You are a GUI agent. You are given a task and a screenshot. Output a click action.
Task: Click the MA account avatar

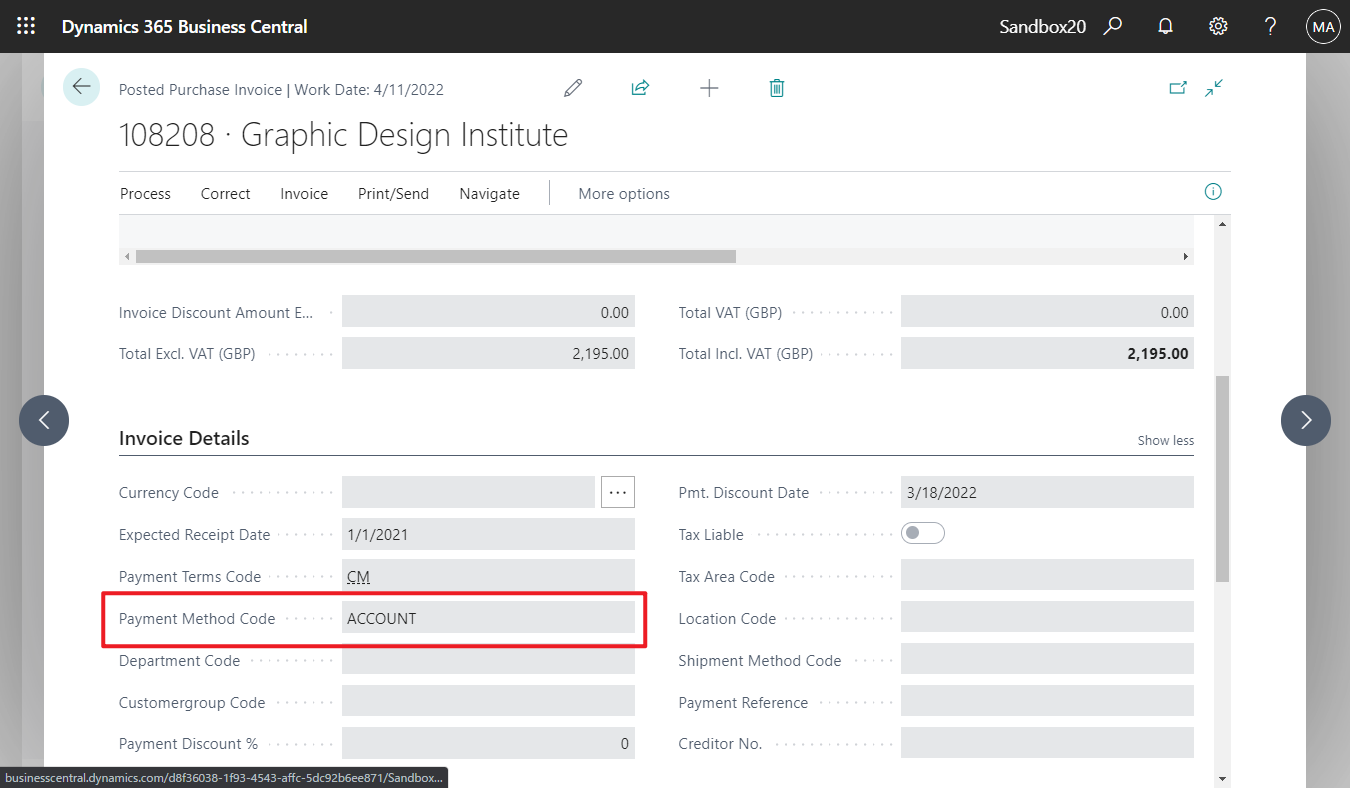[x=1323, y=26]
